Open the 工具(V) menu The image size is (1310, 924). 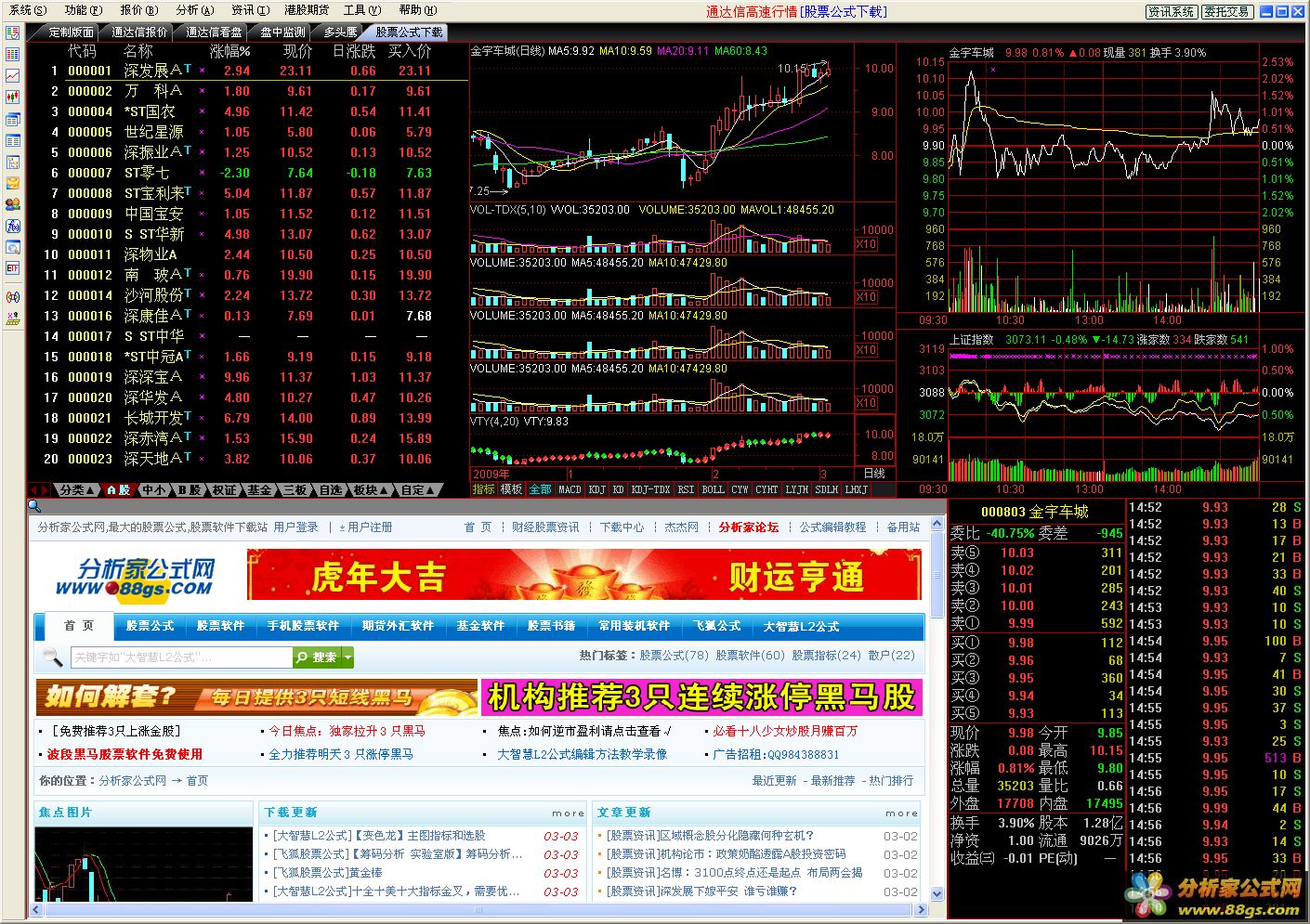point(361,10)
